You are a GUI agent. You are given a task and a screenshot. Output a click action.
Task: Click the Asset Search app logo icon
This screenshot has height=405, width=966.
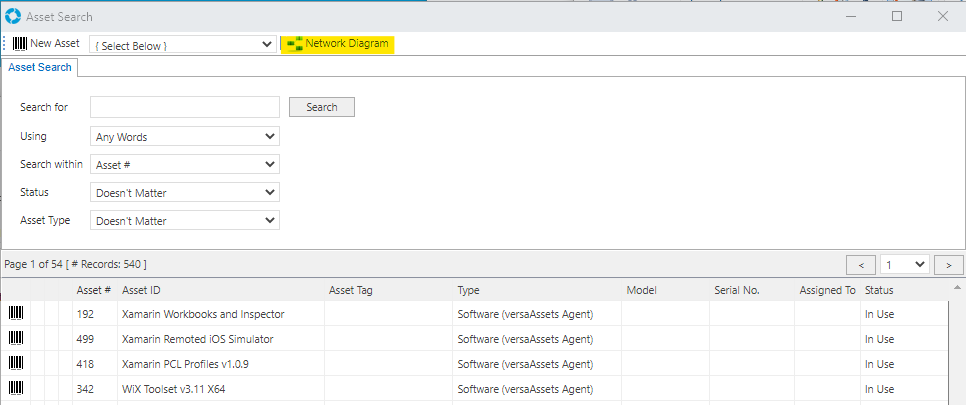[14, 16]
